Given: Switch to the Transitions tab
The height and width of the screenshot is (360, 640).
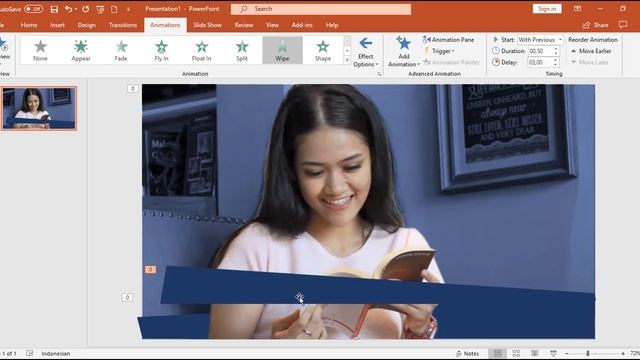Looking at the screenshot, I should tap(123, 25).
